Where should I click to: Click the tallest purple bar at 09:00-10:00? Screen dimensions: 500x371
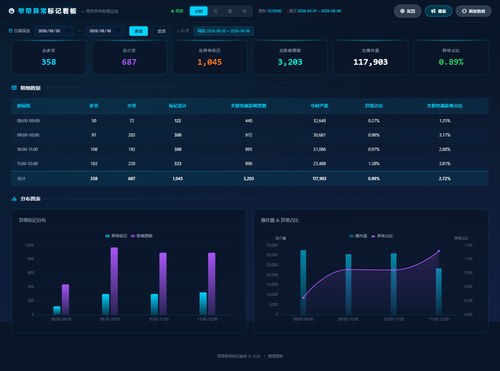pos(114,281)
